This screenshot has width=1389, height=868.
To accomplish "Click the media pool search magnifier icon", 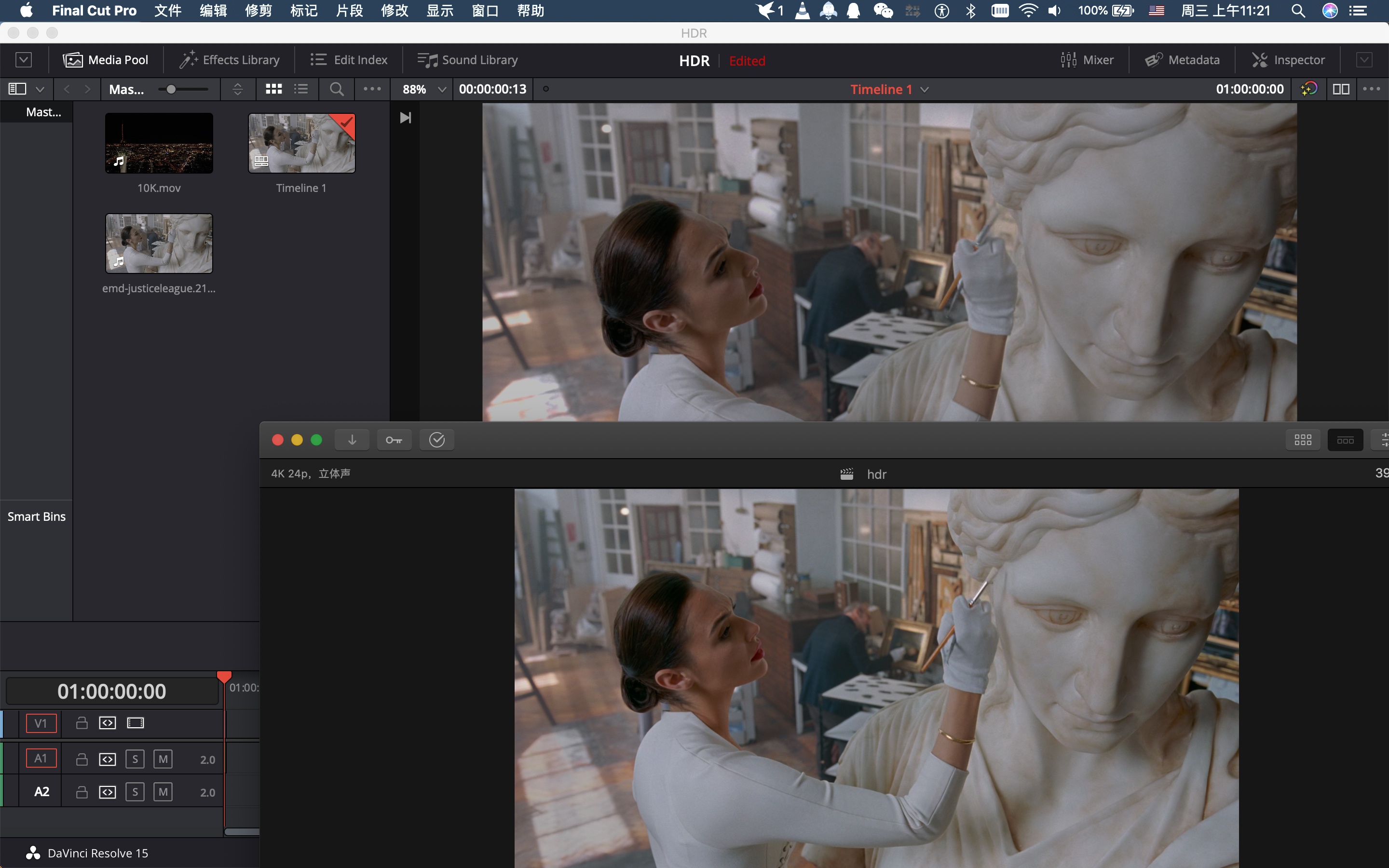I will [x=337, y=89].
